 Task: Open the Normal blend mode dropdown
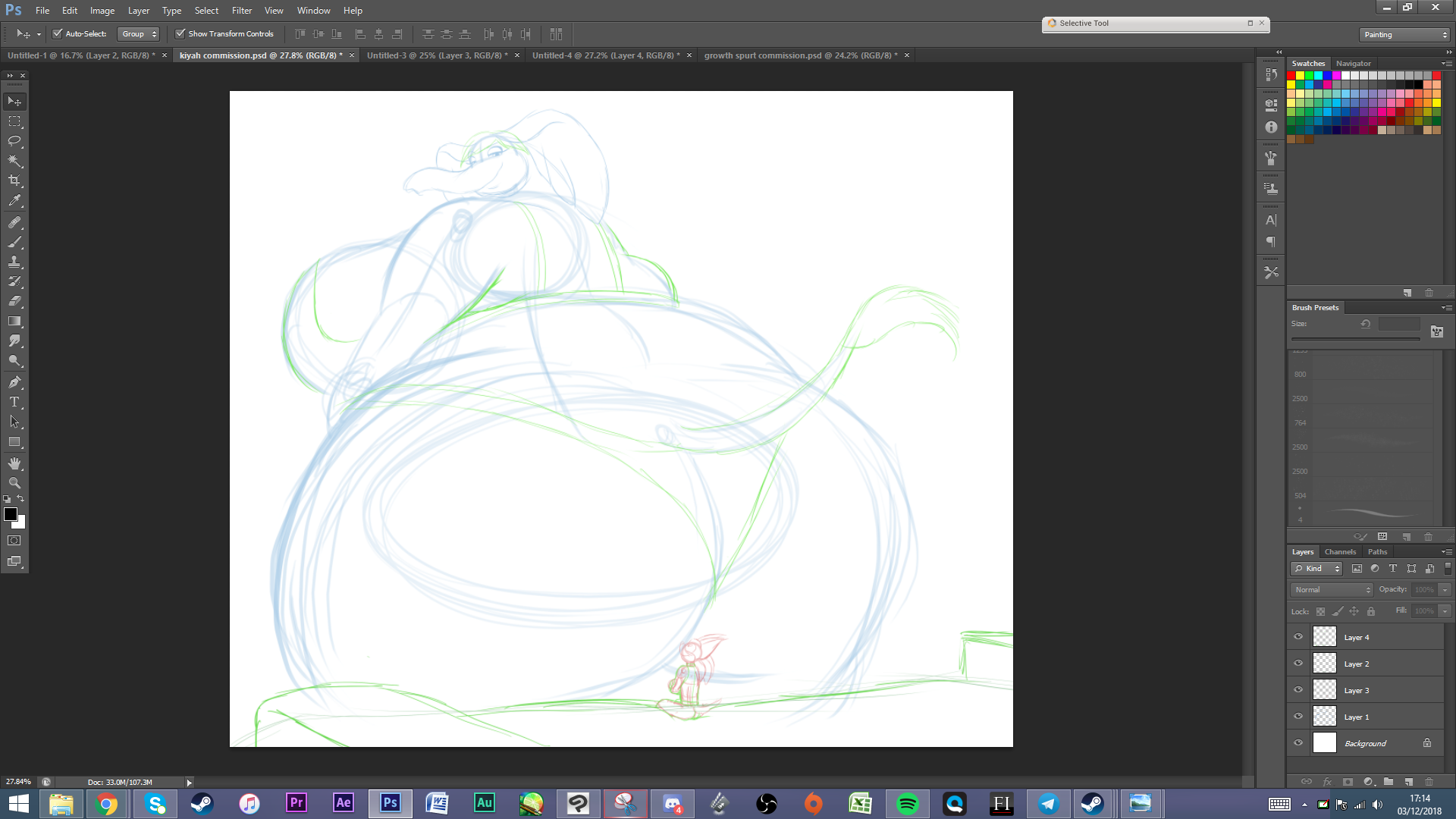[1332, 589]
